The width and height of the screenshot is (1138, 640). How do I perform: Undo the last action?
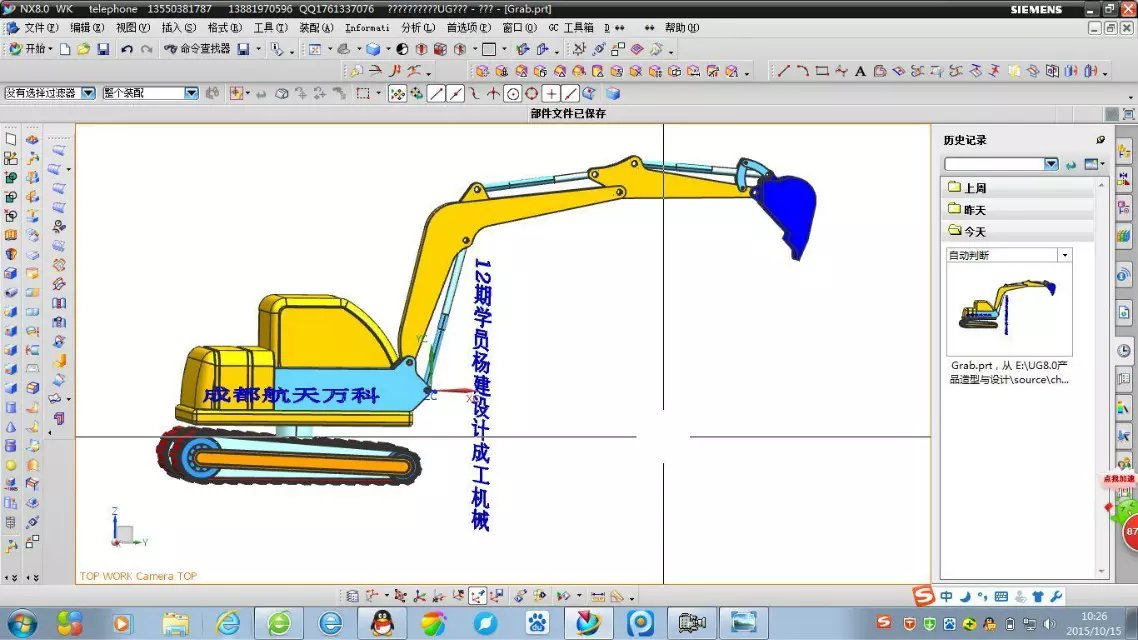[x=127, y=49]
